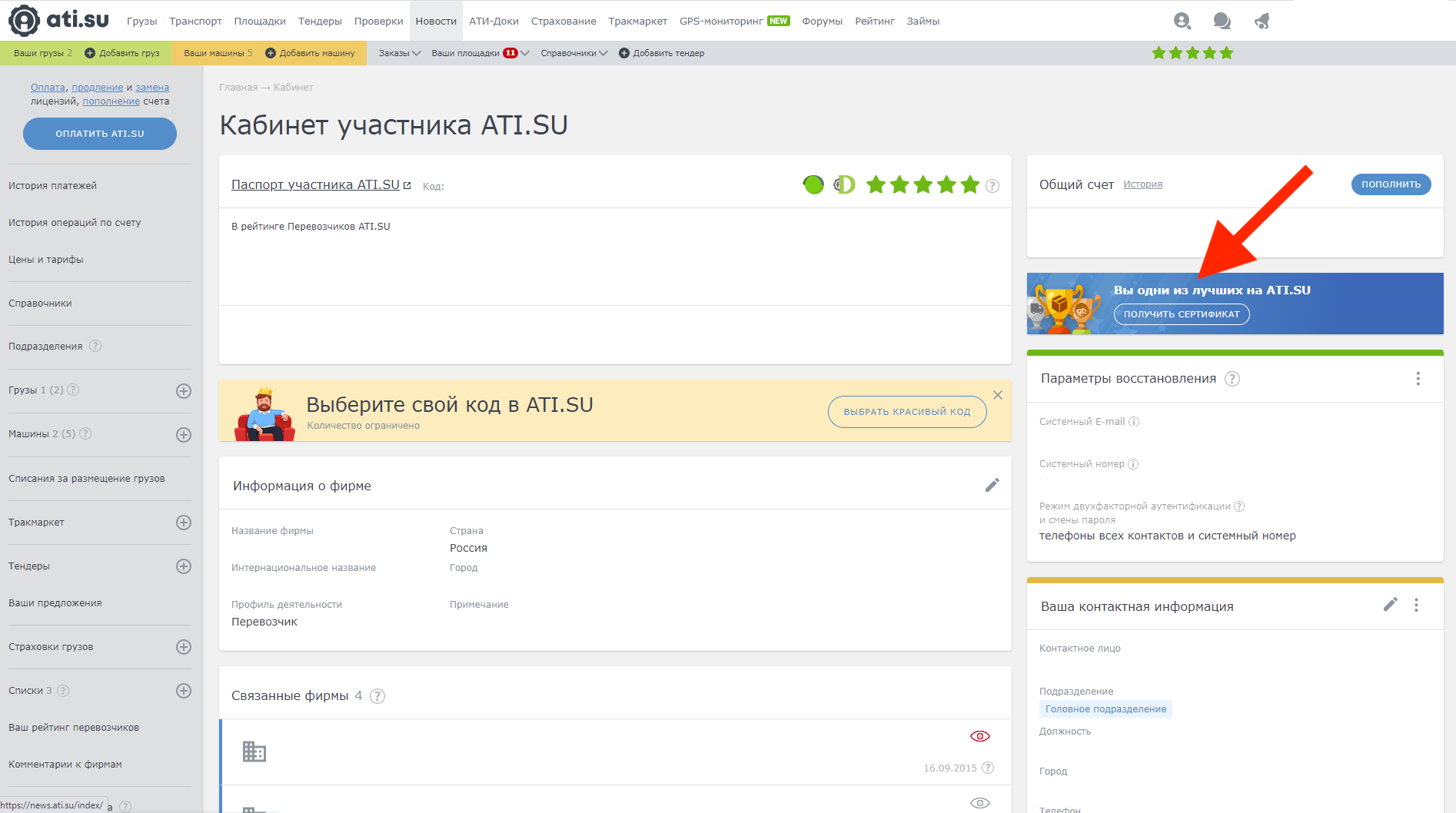Screen dimensions: 1456x813
Task: Click the ati.su logo icon
Action: click(25, 21)
